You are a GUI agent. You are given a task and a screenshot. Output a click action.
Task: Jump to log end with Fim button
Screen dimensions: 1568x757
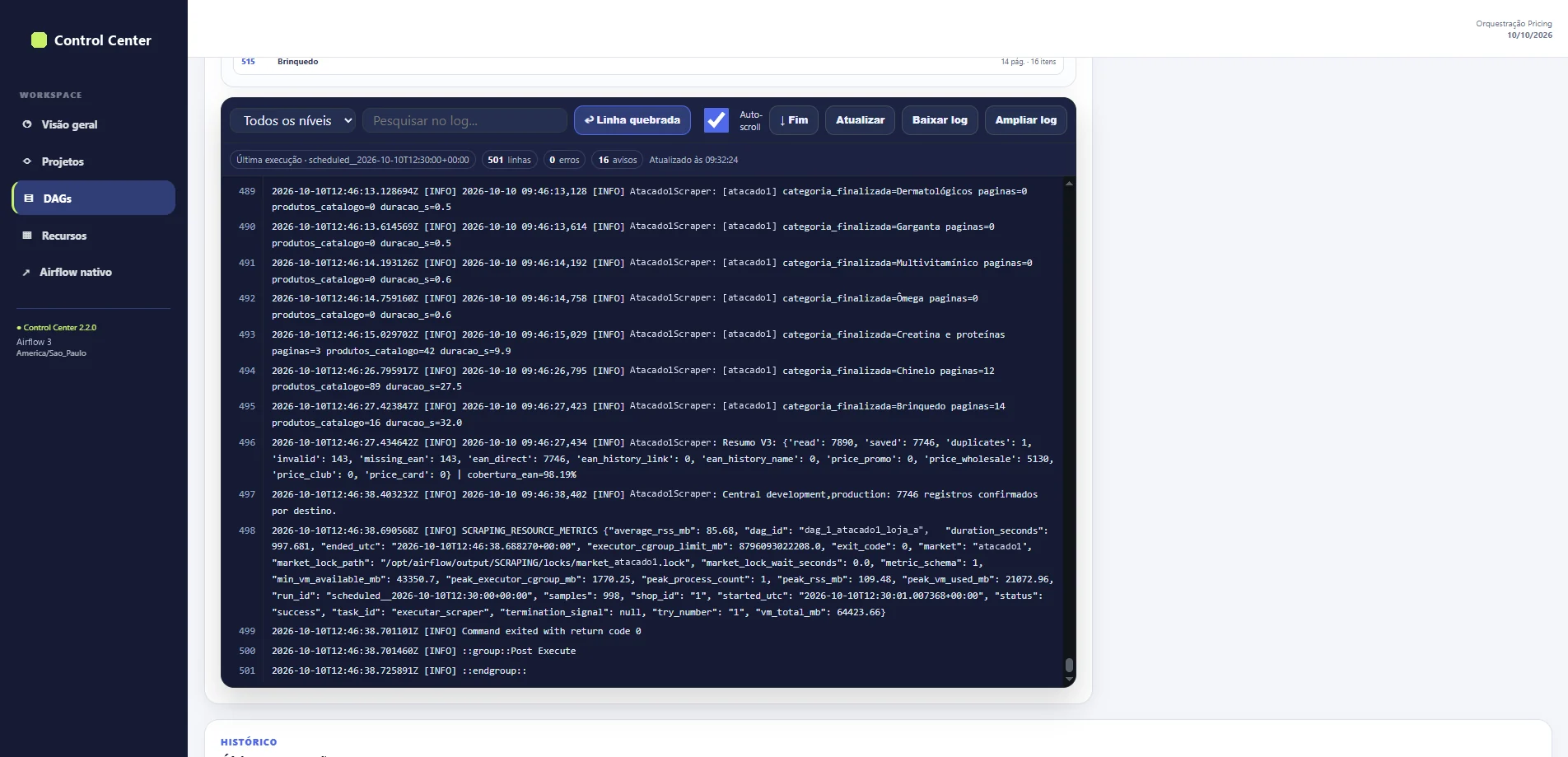pyautogui.click(x=794, y=120)
